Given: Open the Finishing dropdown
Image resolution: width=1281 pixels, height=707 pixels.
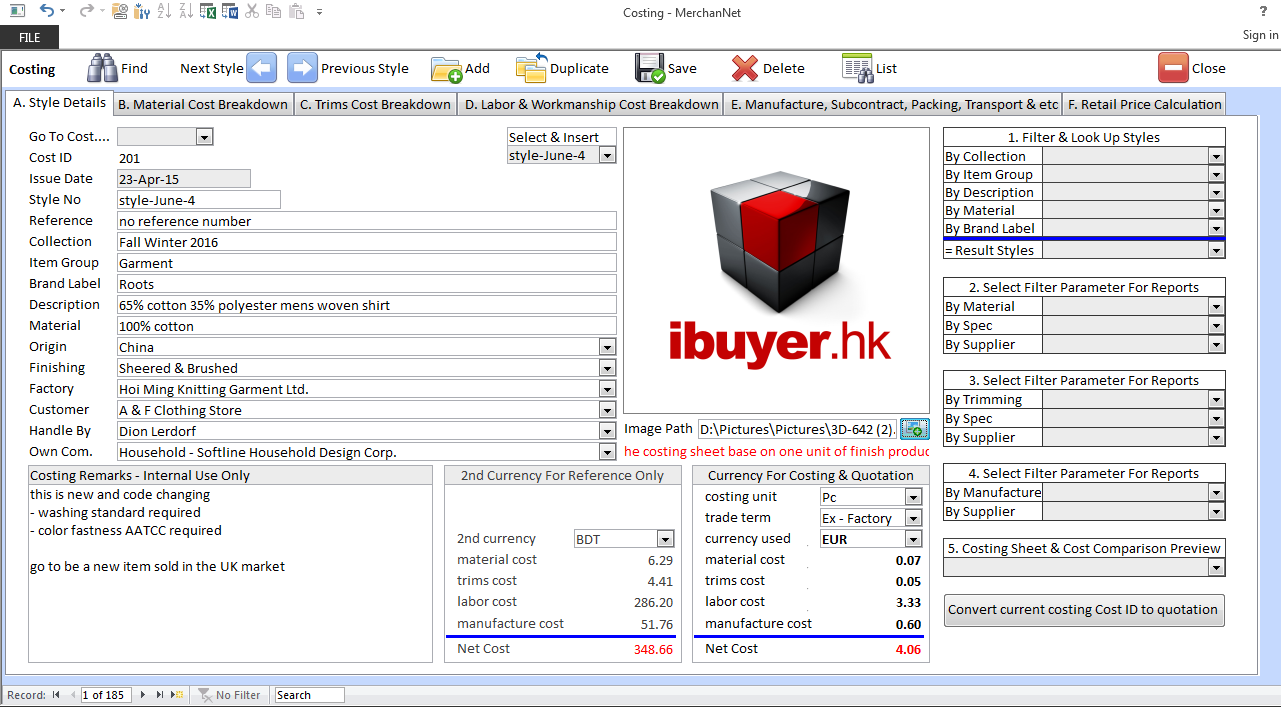Looking at the screenshot, I should (607, 368).
